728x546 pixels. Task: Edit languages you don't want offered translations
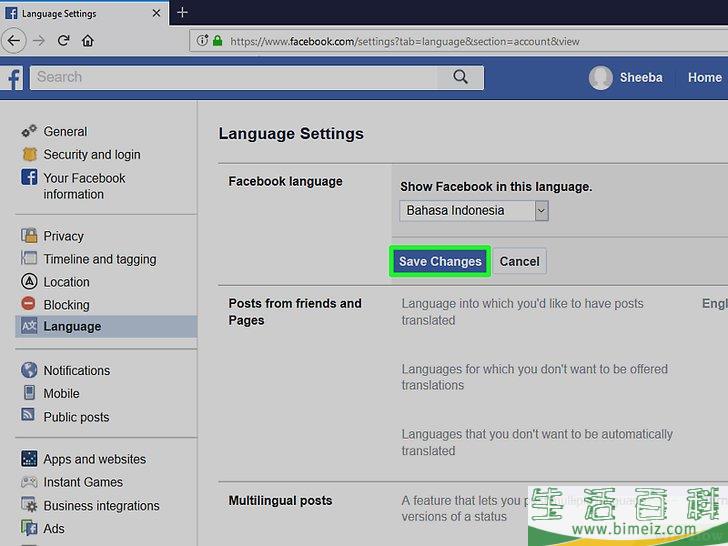pos(534,377)
